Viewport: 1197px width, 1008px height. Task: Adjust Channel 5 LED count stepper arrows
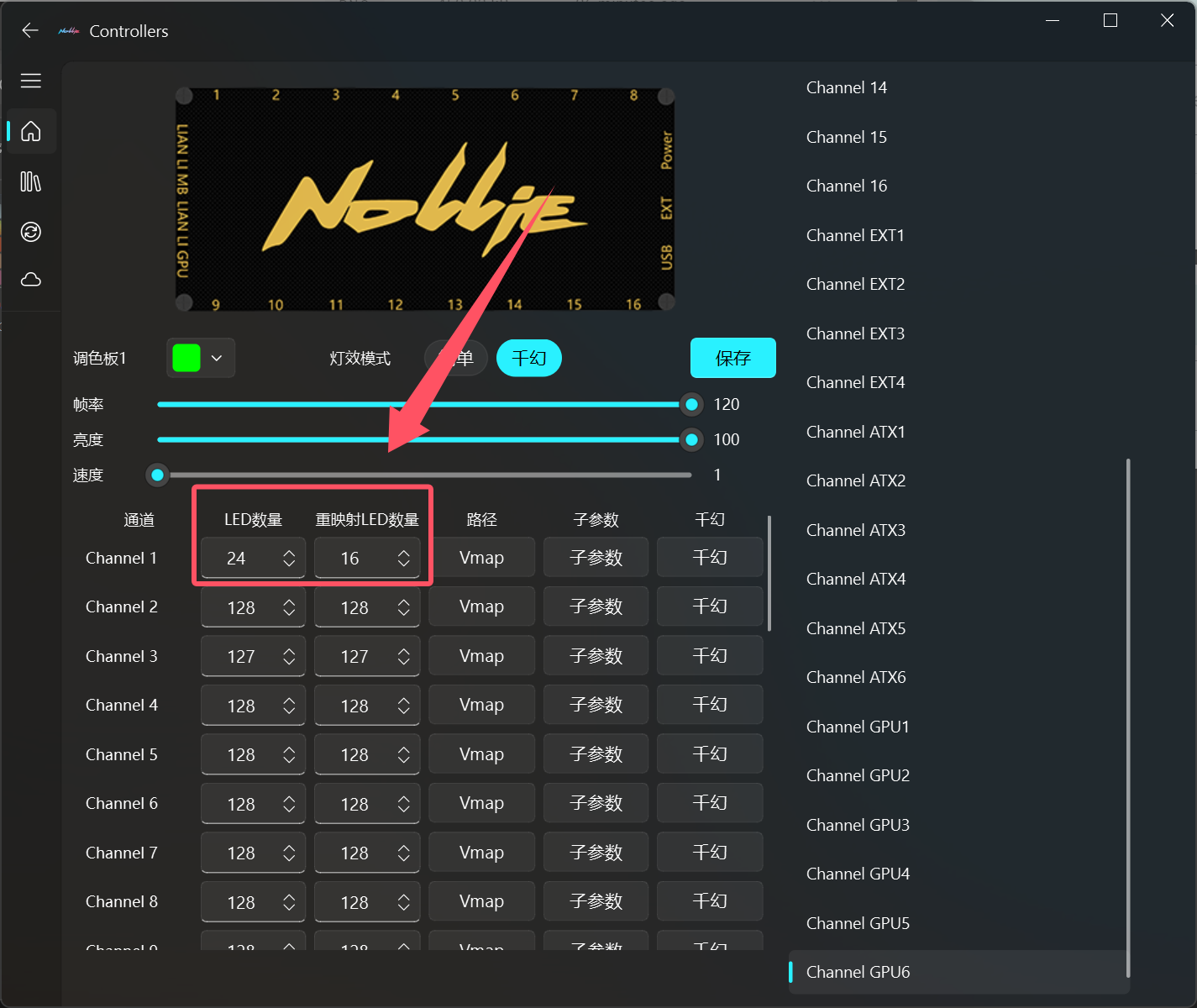[289, 754]
